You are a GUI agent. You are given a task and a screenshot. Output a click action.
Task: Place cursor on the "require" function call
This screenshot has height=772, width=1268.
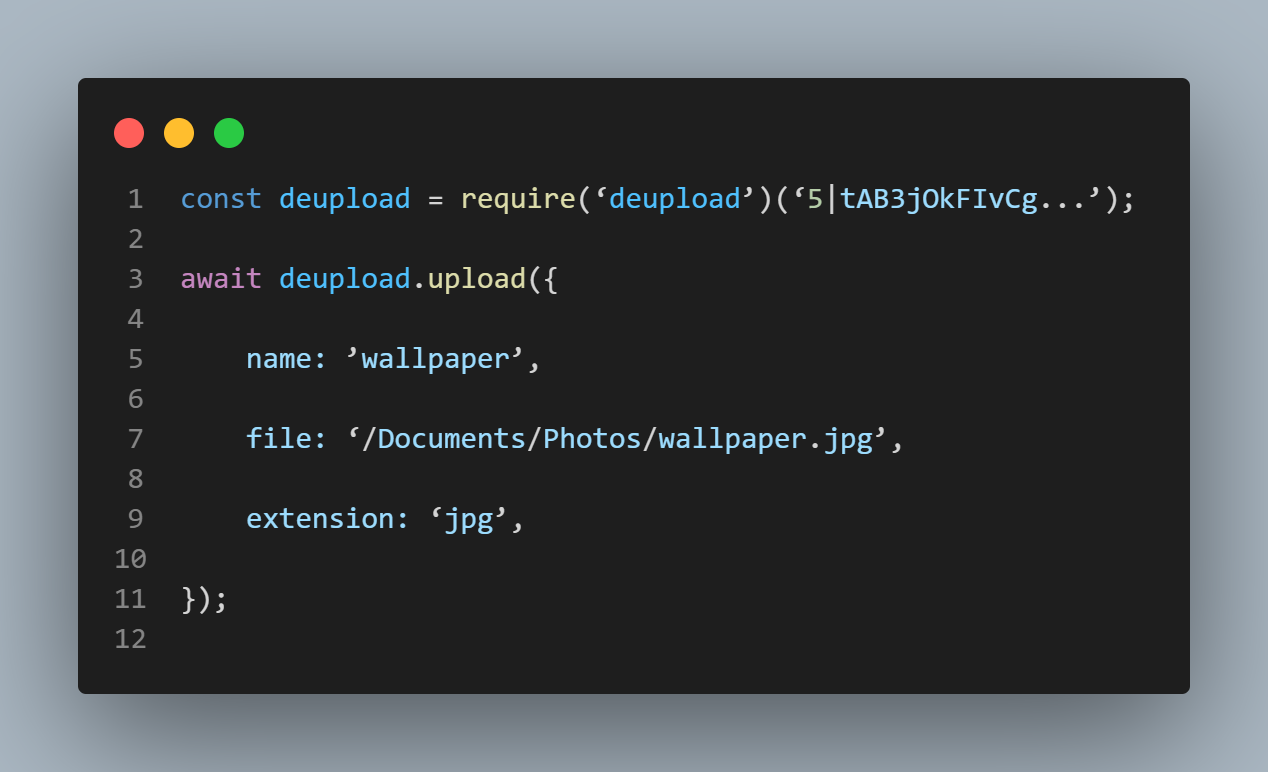pos(517,199)
